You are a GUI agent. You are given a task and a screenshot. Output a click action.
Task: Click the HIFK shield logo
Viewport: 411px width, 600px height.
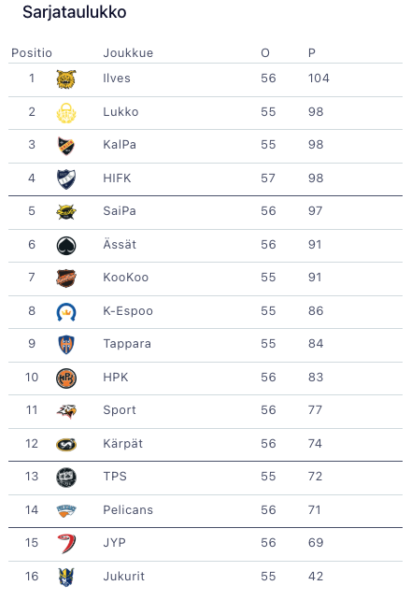pyautogui.click(x=66, y=179)
